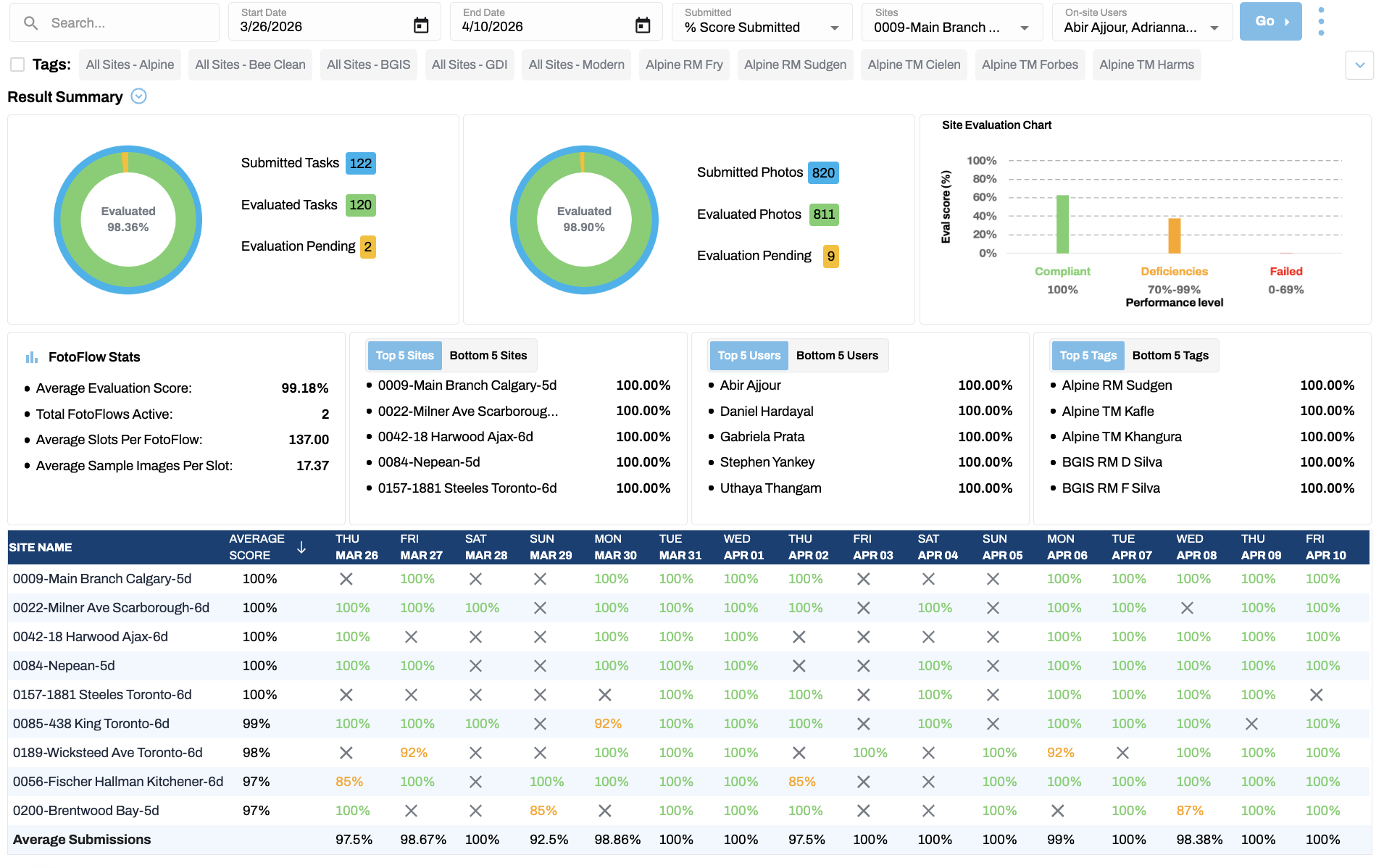This screenshot has height=868, width=1384.
Task: Collapse the Result Summary section
Action: [x=138, y=96]
